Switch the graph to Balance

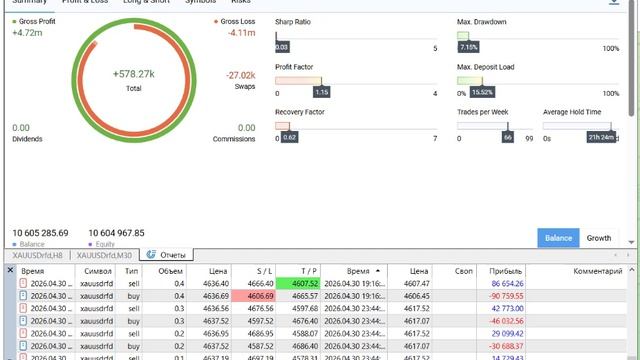pos(558,238)
